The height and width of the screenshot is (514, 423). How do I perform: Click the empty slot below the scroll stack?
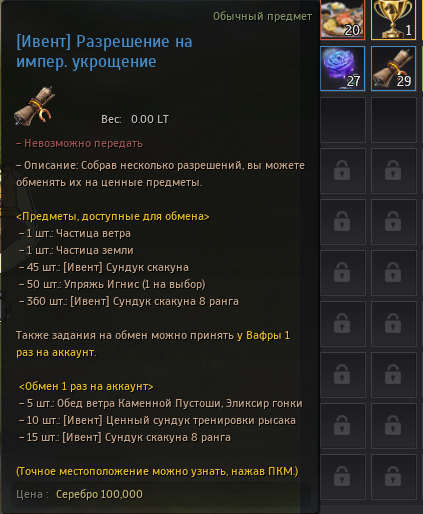pyautogui.click(x=394, y=120)
